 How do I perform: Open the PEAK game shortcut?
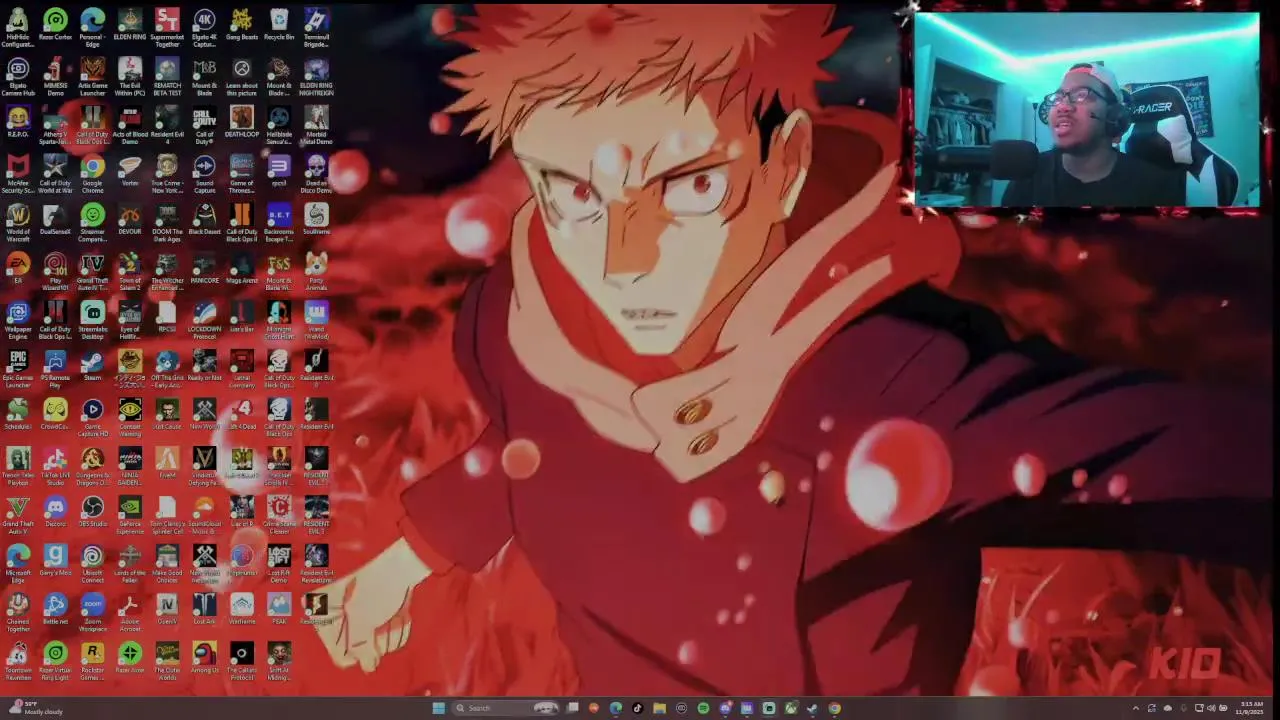tap(279, 611)
